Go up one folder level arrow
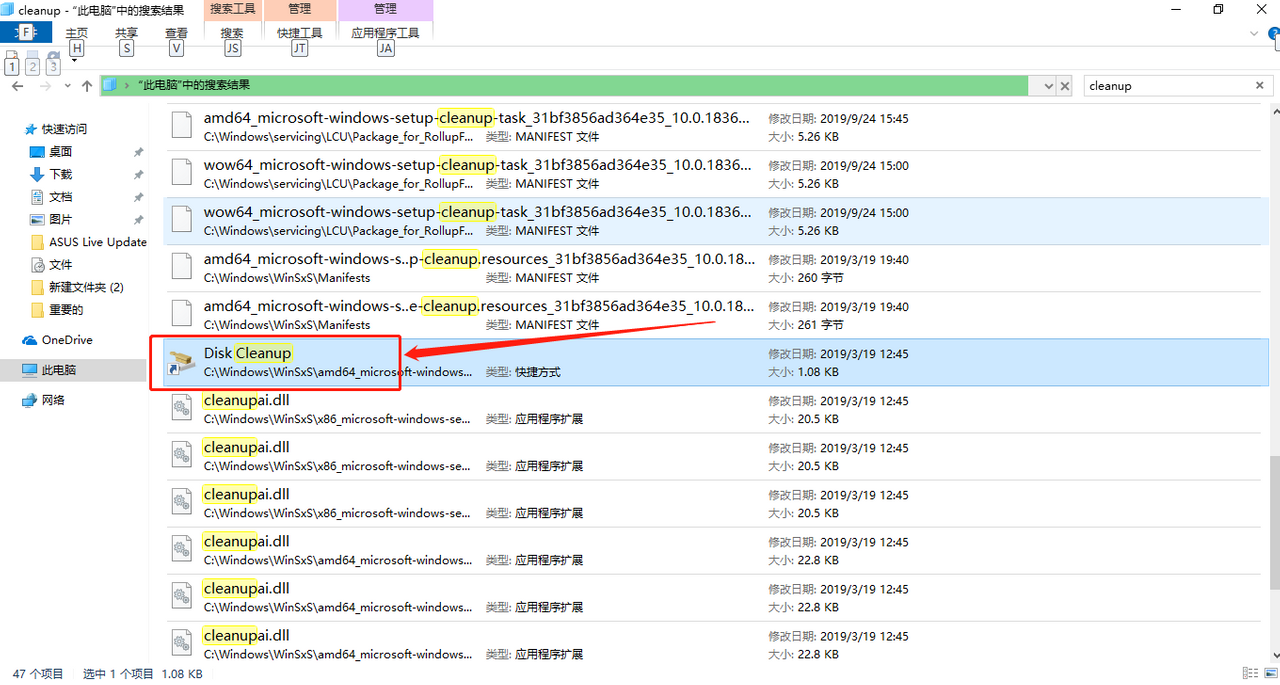 click(x=87, y=86)
